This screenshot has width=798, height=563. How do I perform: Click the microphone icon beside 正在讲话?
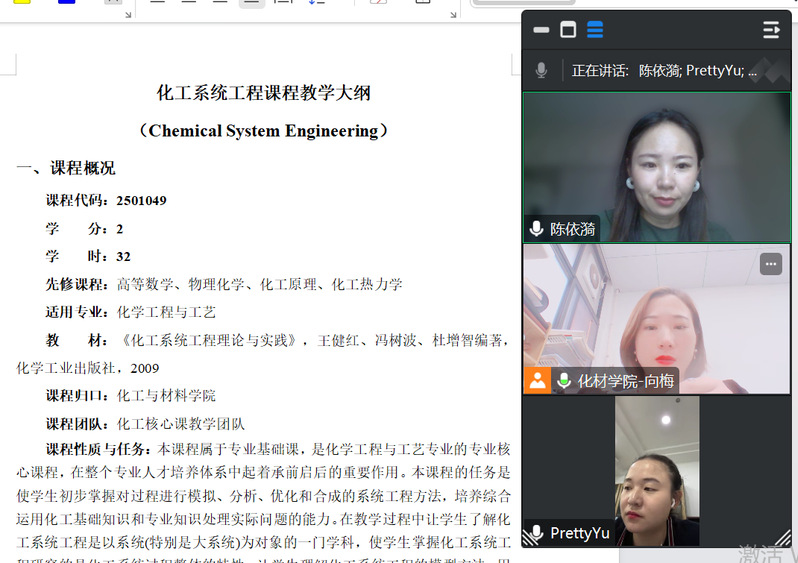(541, 70)
